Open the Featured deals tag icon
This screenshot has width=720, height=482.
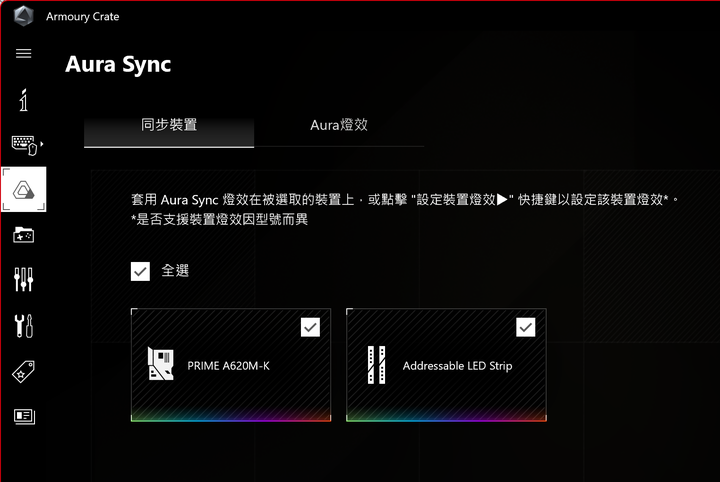[23, 371]
